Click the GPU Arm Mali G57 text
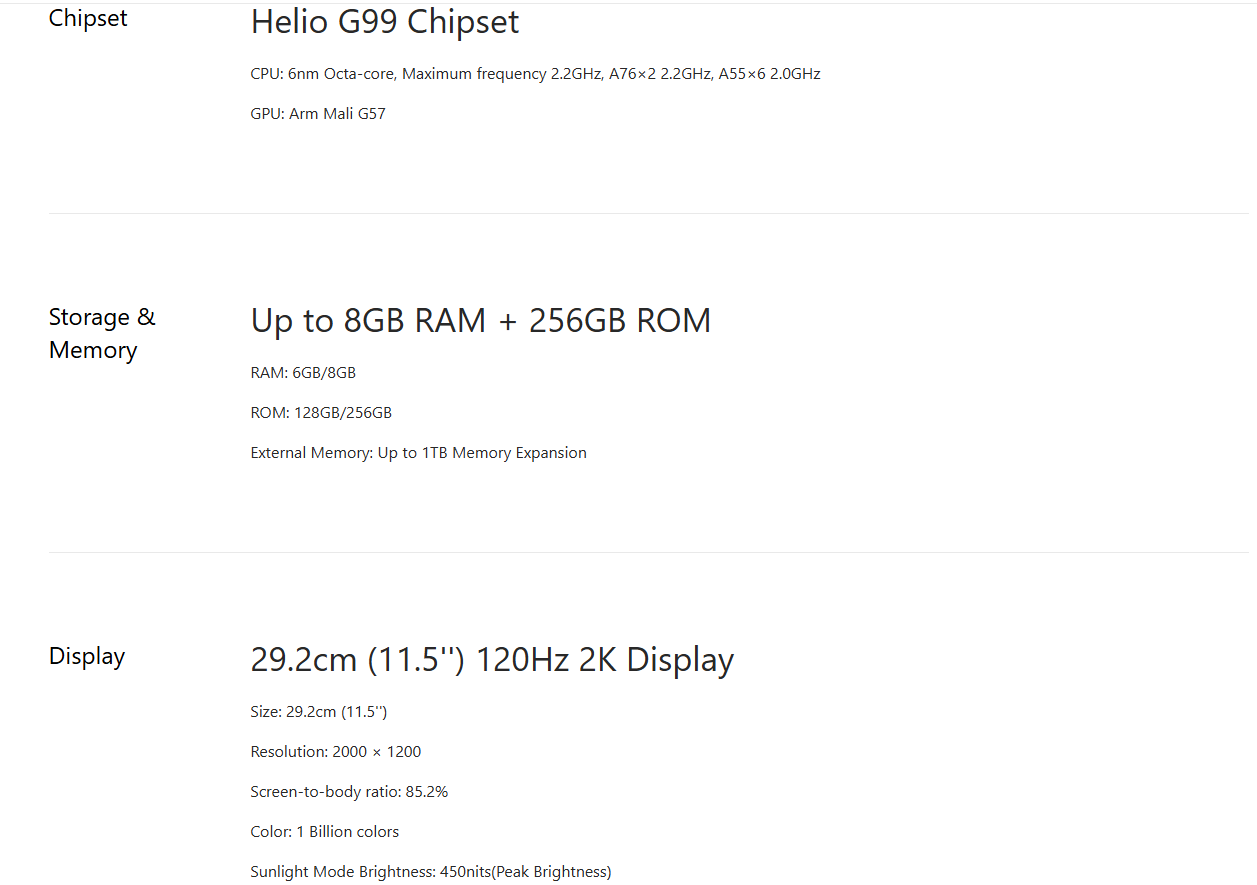The width and height of the screenshot is (1257, 885). click(318, 114)
